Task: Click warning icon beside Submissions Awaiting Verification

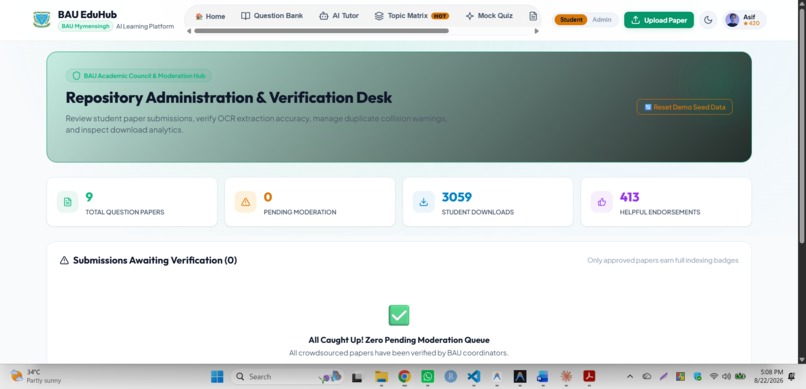Action: coord(64,261)
